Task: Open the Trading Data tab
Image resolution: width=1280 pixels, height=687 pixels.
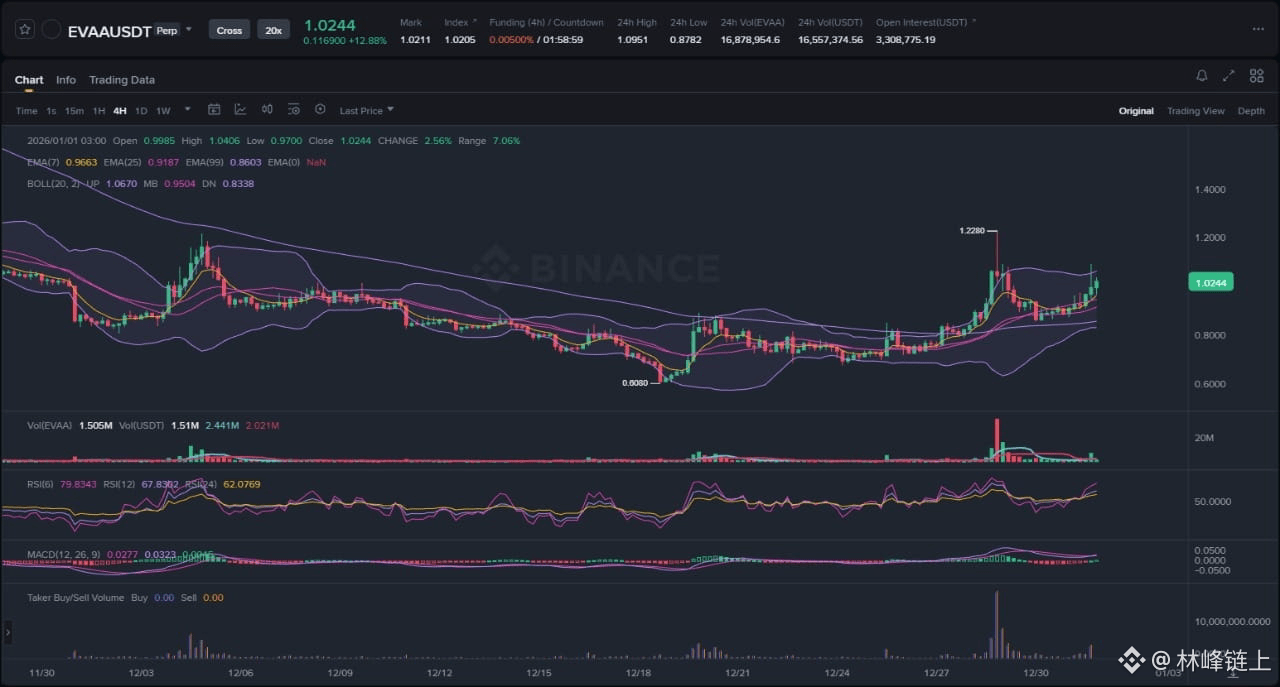Action: 122,80
